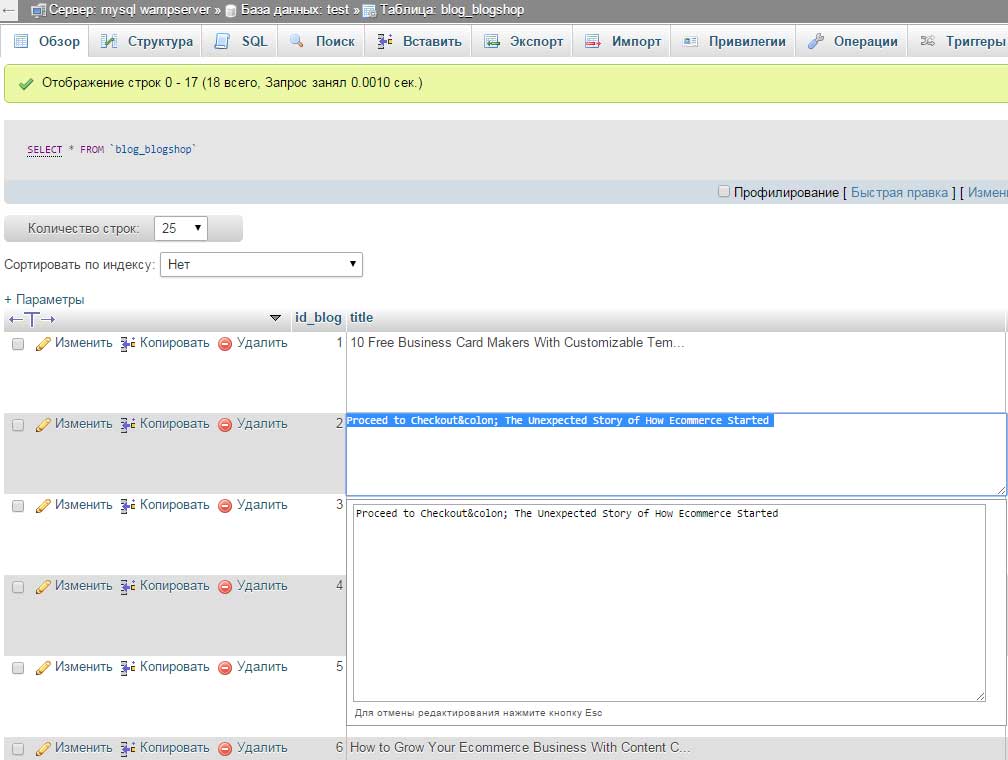This screenshot has width=1008, height=760.
Task: Select the checkbox for row 5
Action: pyautogui.click(x=18, y=668)
